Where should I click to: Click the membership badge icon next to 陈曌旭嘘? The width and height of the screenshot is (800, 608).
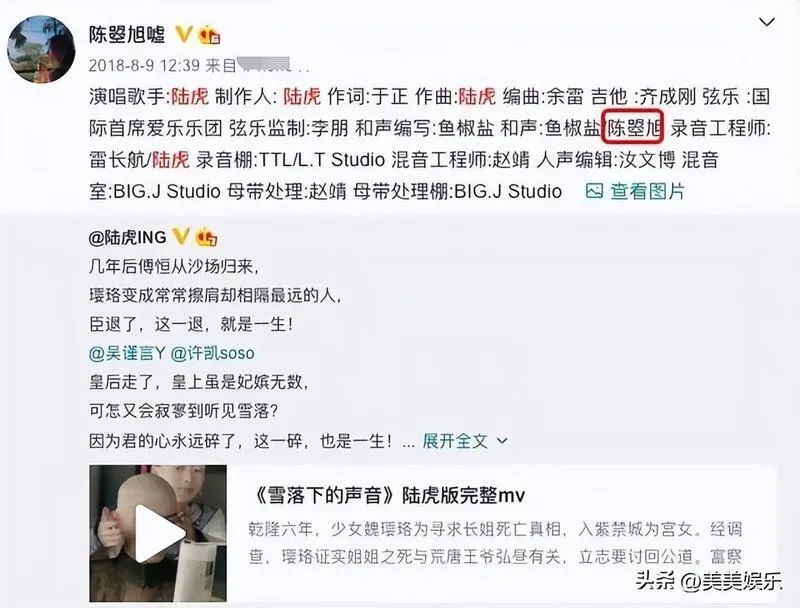209,35
